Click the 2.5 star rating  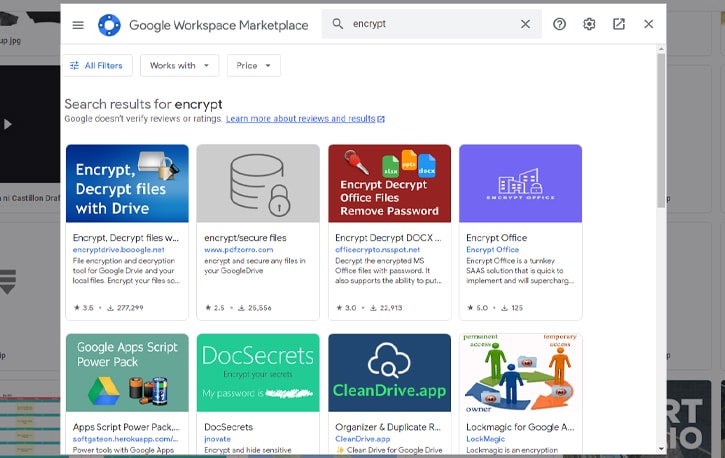215,308
